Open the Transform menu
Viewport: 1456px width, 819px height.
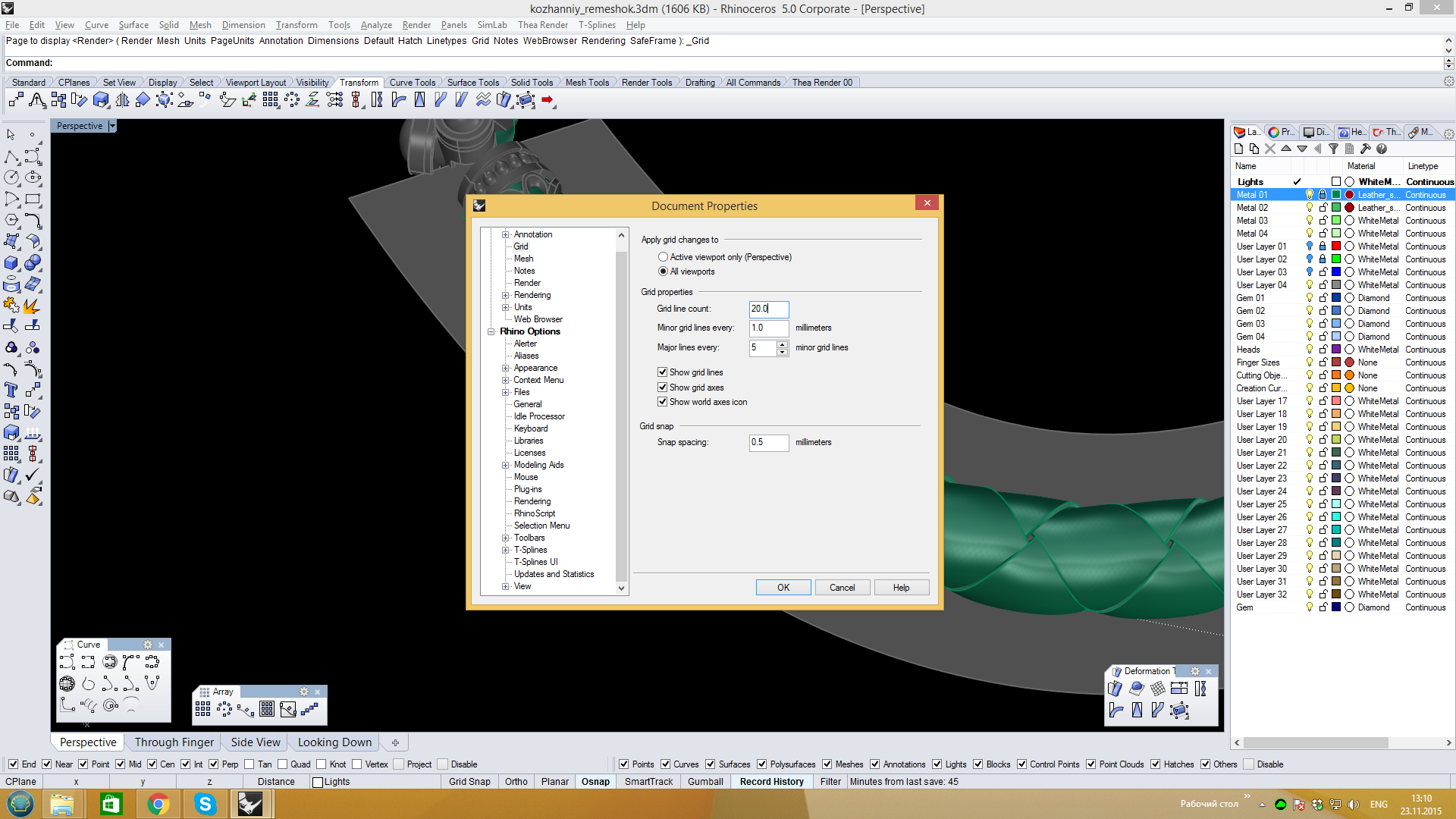[x=297, y=25]
